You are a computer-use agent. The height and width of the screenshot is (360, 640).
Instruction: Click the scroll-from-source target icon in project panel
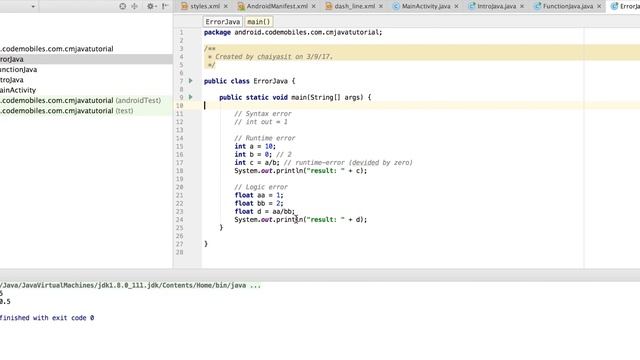point(122,6)
